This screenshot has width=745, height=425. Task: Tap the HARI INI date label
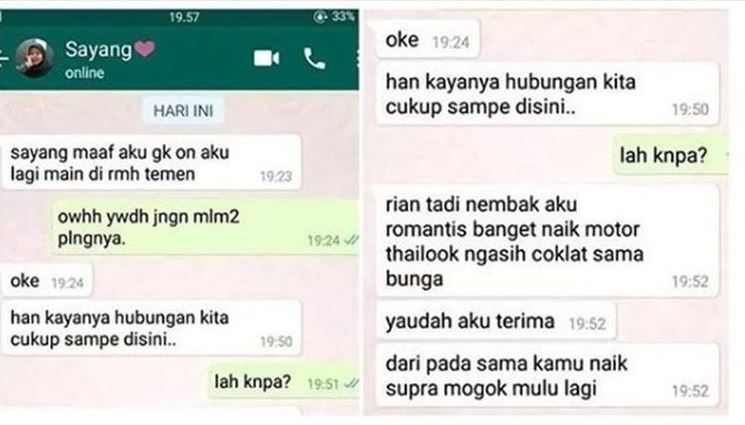[x=183, y=111]
